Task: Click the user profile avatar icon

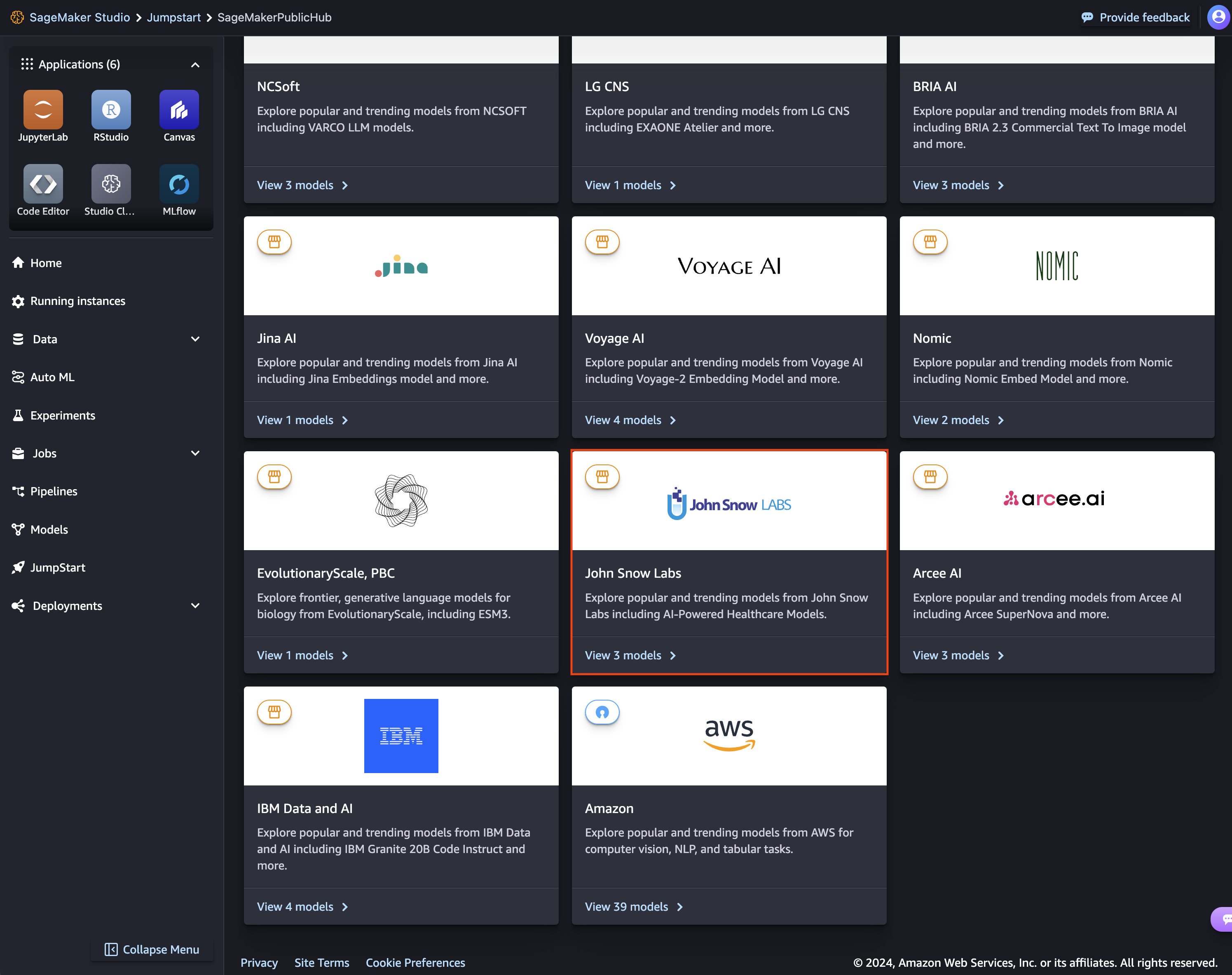Action: pyautogui.click(x=1218, y=17)
